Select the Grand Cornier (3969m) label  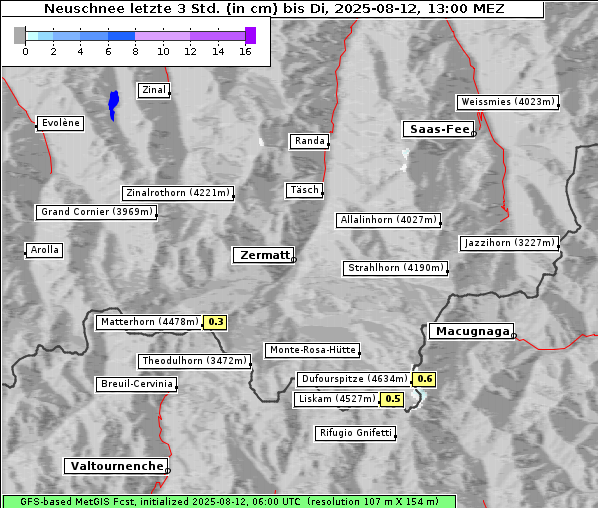tap(96, 212)
